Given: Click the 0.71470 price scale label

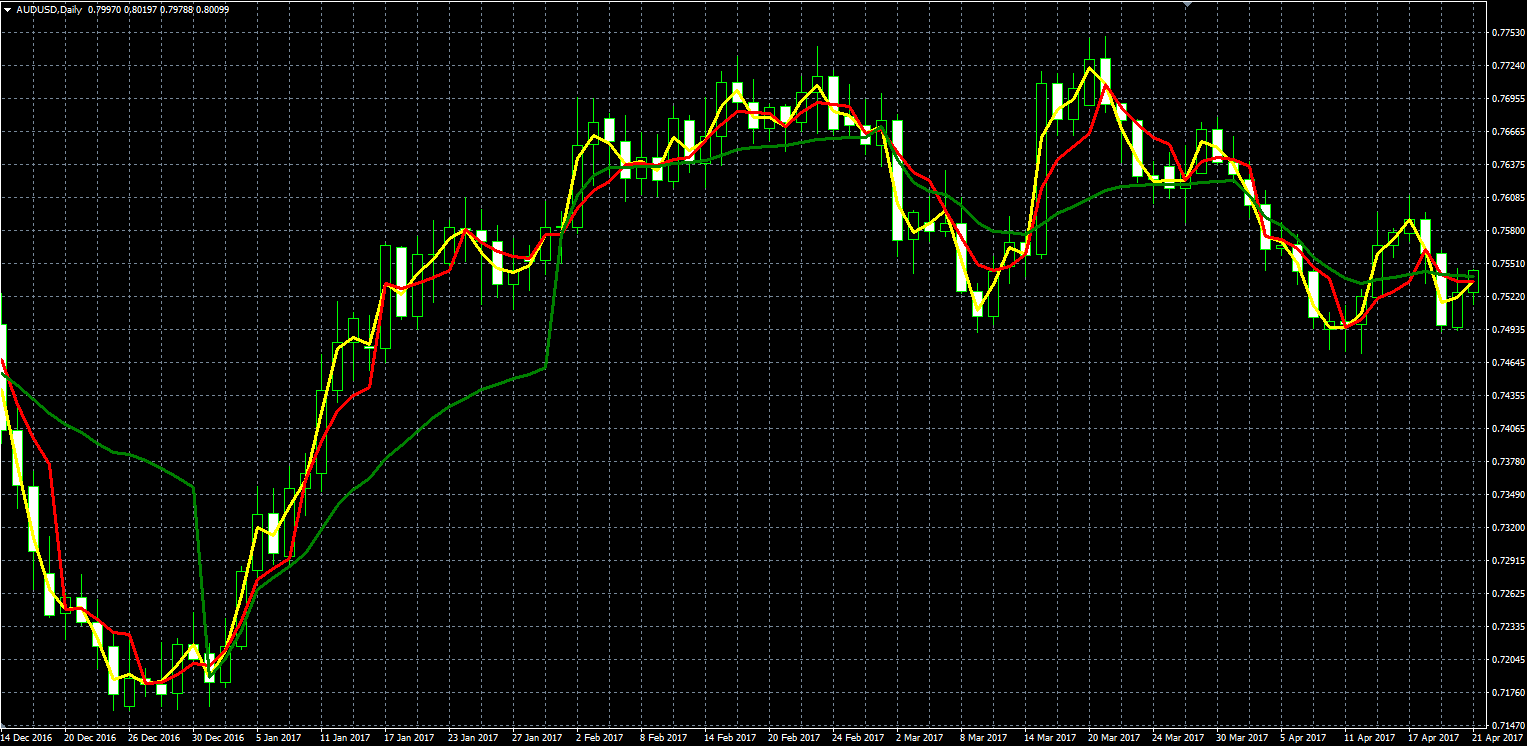Looking at the screenshot, I should pyautogui.click(x=1506, y=726).
